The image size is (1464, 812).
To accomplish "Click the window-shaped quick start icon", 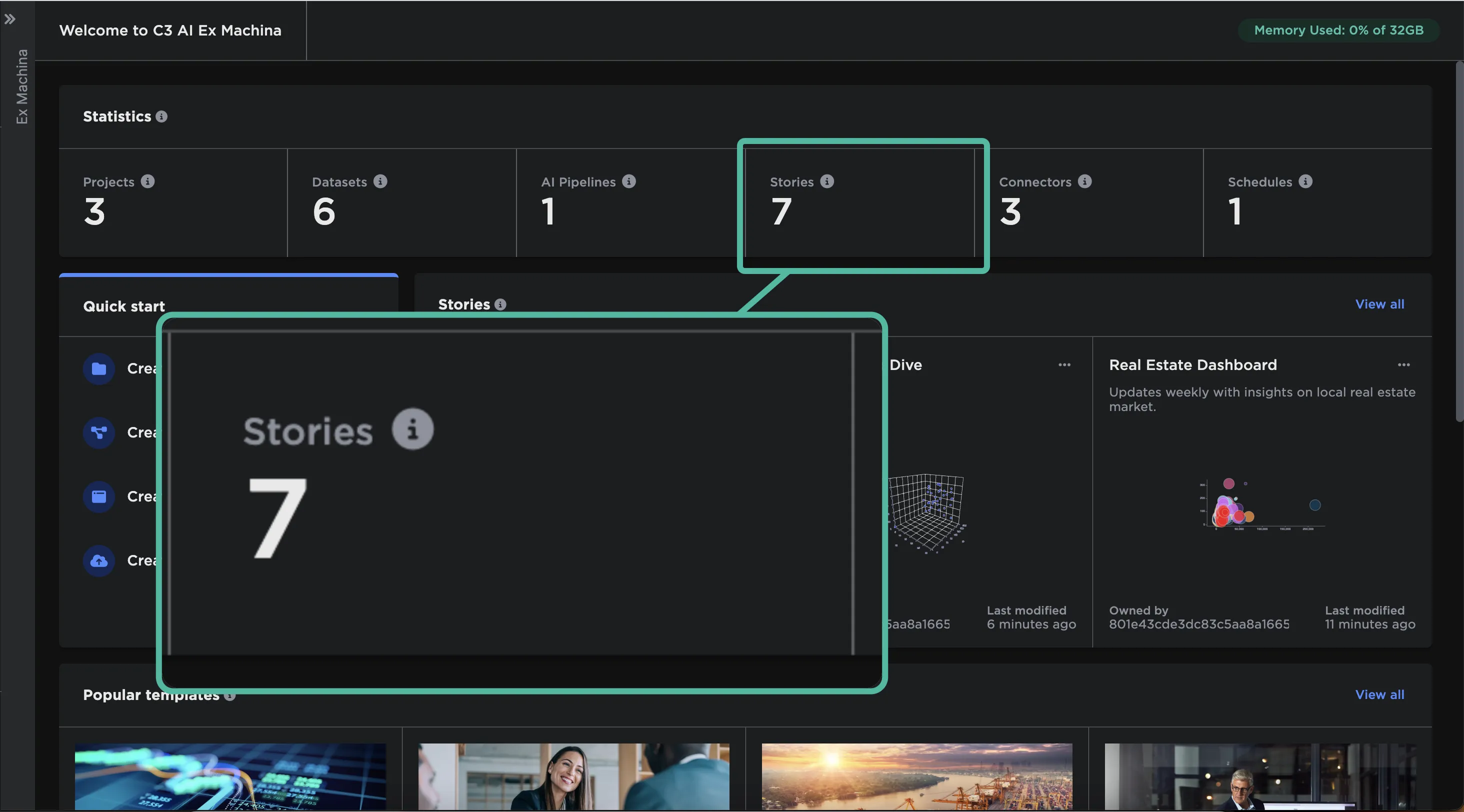I will tap(99, 496).
